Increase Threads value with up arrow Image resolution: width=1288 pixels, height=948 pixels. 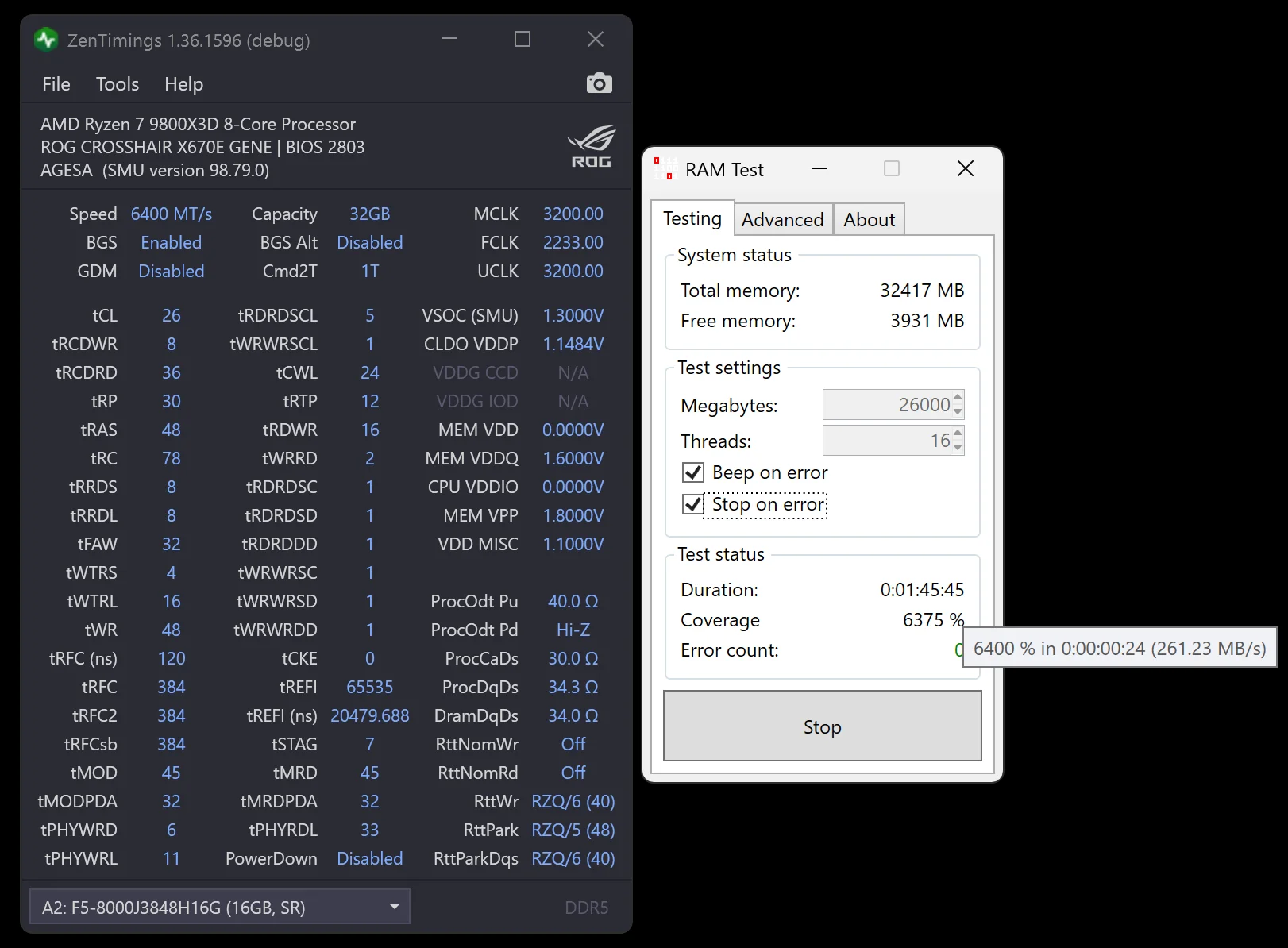click(x=958, y=433)
